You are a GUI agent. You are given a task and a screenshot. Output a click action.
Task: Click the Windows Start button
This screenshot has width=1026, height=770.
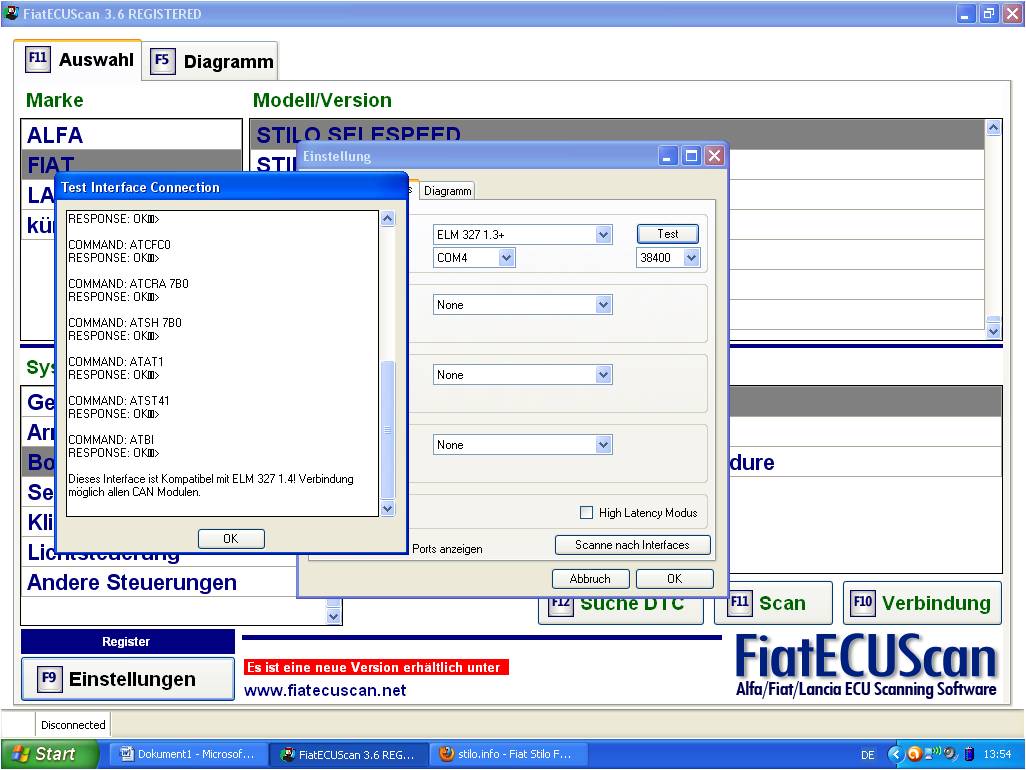coord(50,754)
